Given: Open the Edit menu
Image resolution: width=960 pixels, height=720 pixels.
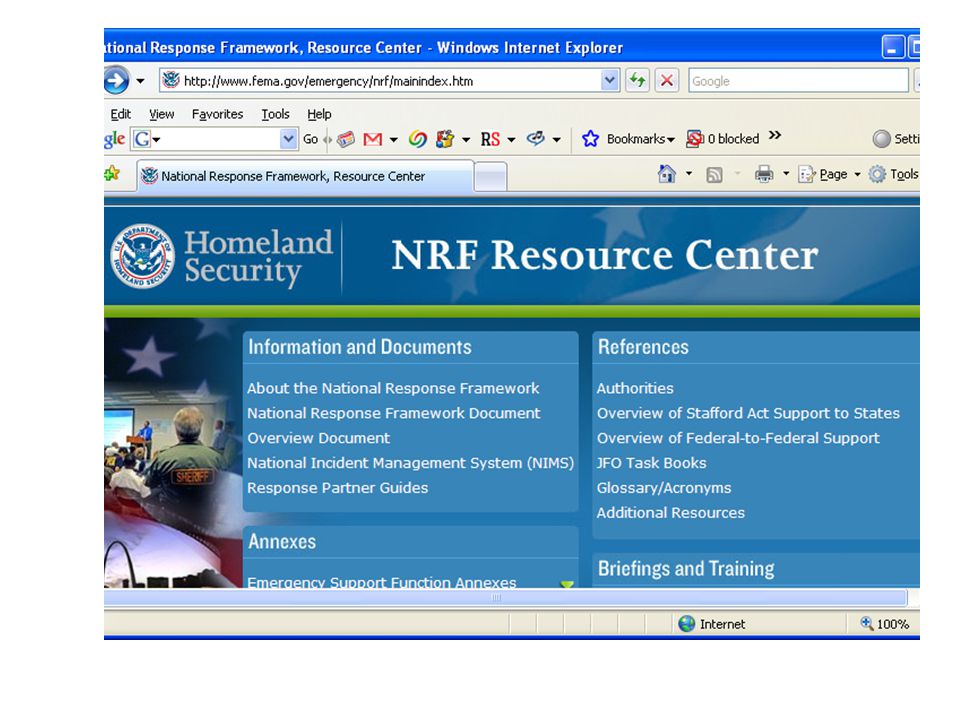Looking at the screenshot, I should point(120,114).
